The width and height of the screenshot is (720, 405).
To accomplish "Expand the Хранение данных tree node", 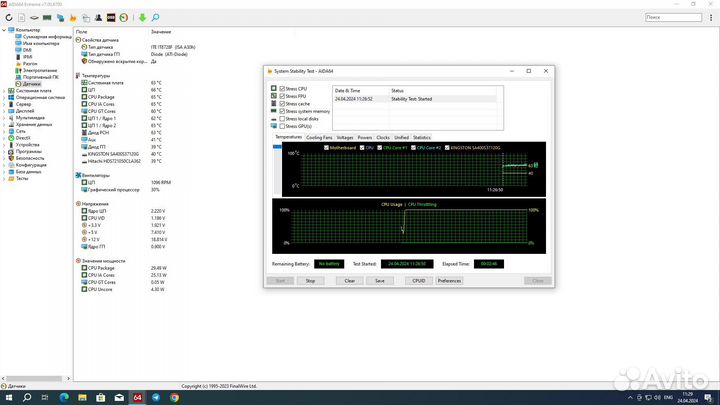I will click(x=4, y=124).
